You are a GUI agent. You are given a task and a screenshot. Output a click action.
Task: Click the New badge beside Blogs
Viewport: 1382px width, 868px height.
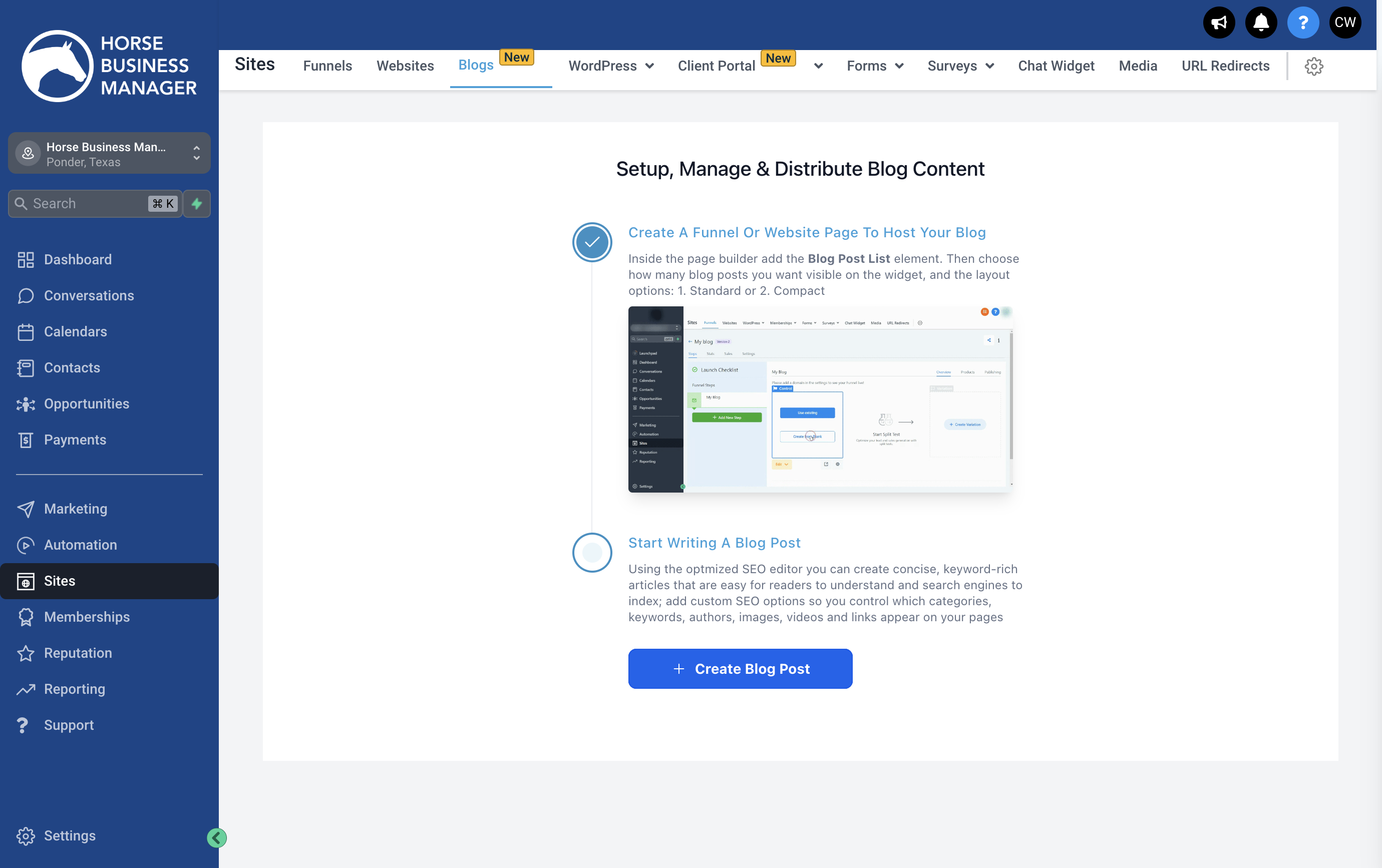tap(517, 58)
